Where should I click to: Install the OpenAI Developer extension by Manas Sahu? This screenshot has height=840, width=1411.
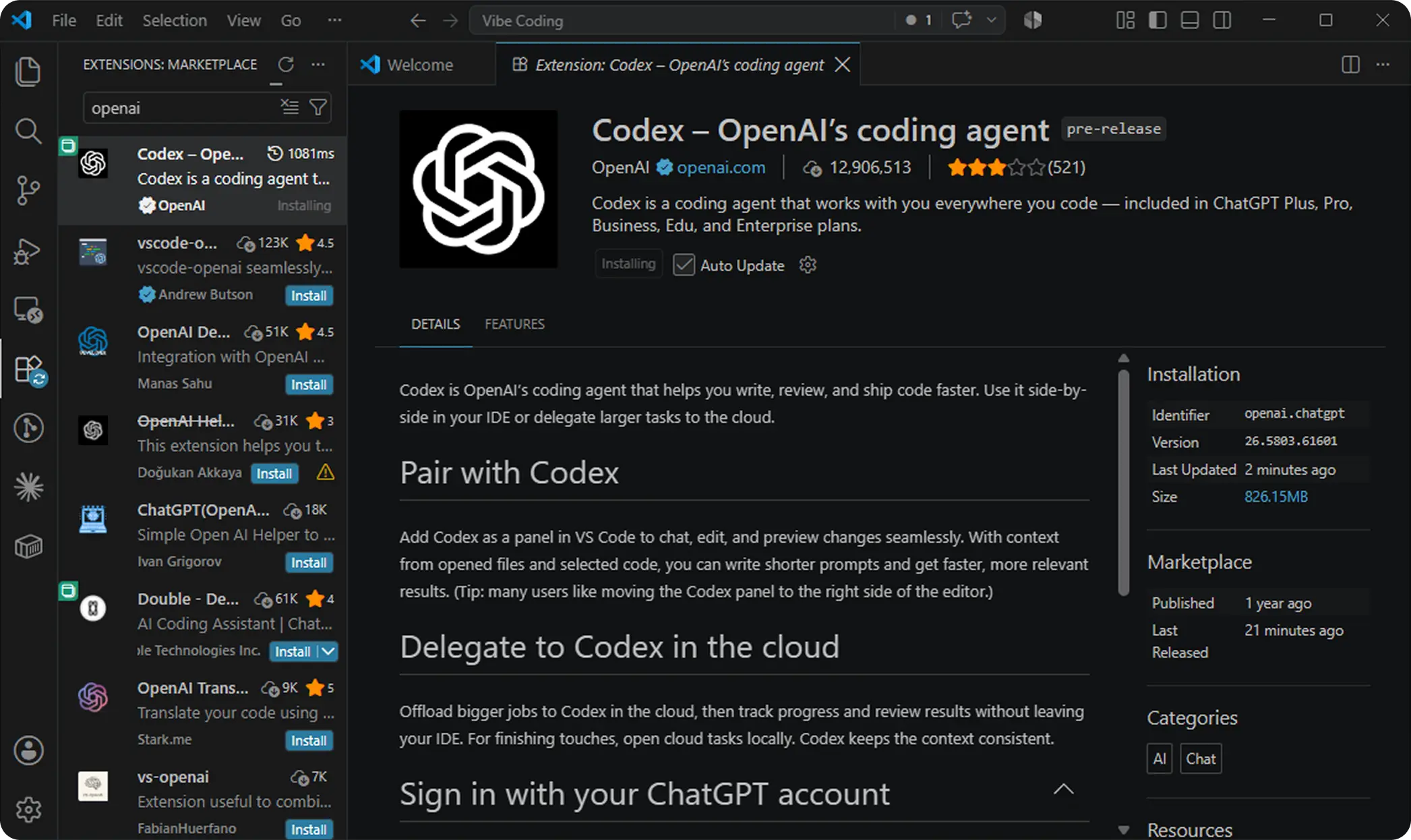coord(309,384)
